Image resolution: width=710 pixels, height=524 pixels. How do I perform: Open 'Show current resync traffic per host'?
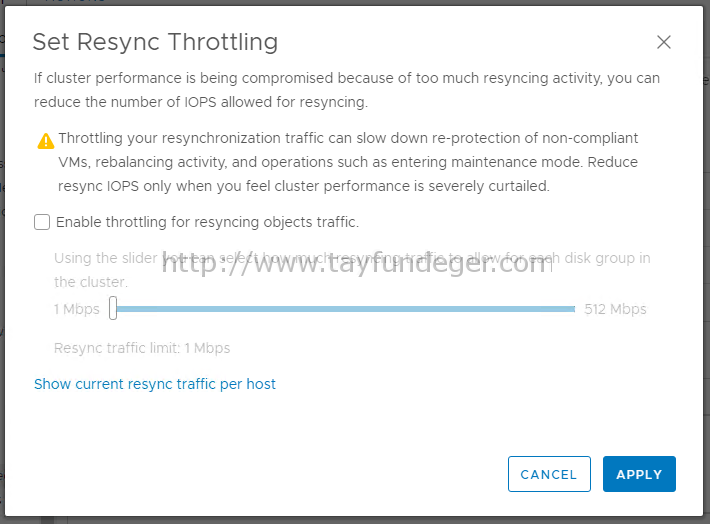(x=155, y=384)
